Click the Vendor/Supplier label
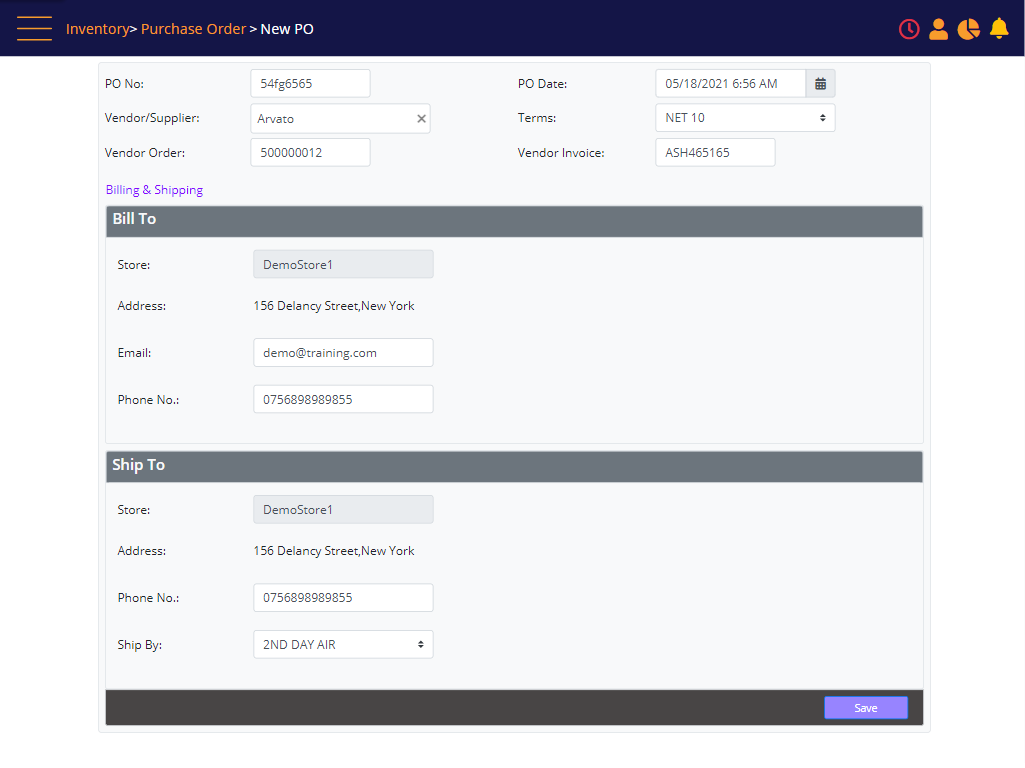 tap(152, 118)
